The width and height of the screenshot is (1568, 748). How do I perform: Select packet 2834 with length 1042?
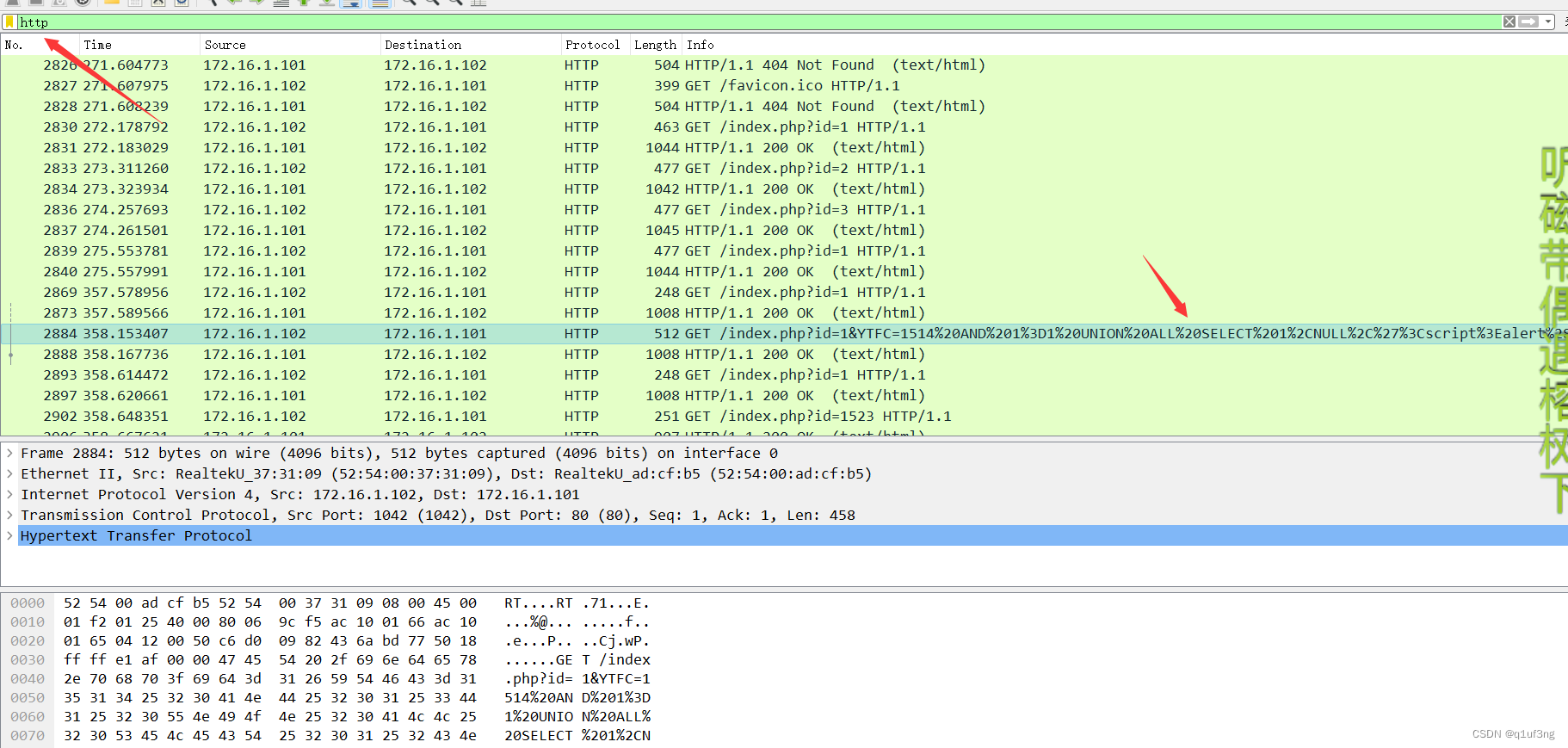(x=784, y=189)
